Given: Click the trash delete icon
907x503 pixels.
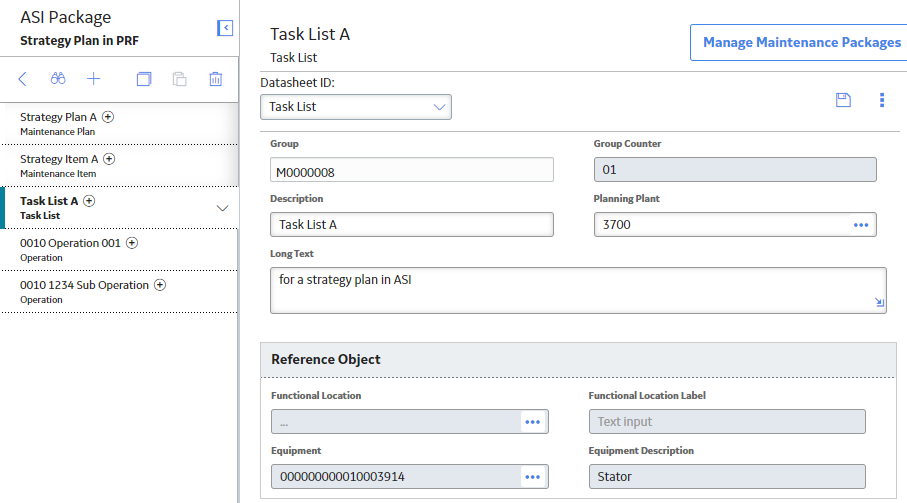Looking at the screenshot, I should (216, 79).
